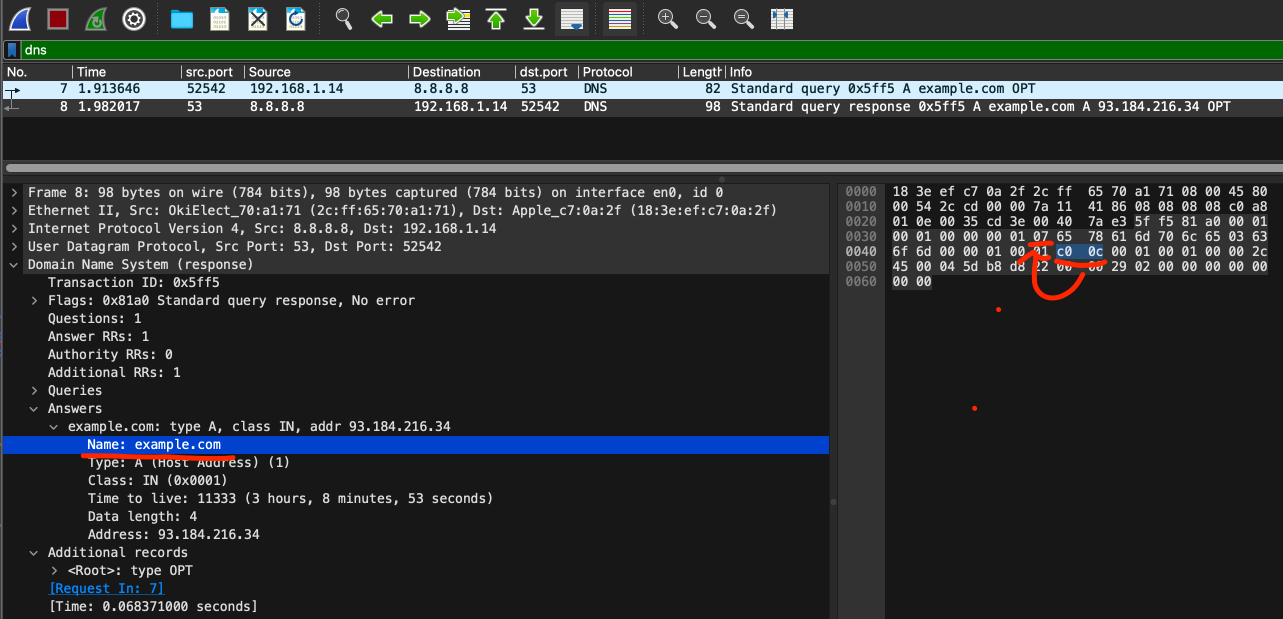Select the Transaction ID: 0x5ff5 field

[133, 282]
